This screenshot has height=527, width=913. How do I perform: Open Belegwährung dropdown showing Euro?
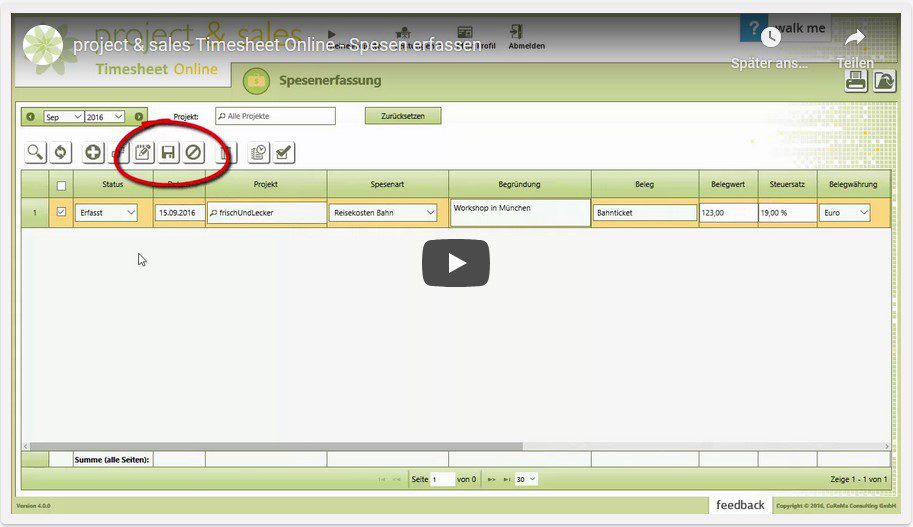845,213
